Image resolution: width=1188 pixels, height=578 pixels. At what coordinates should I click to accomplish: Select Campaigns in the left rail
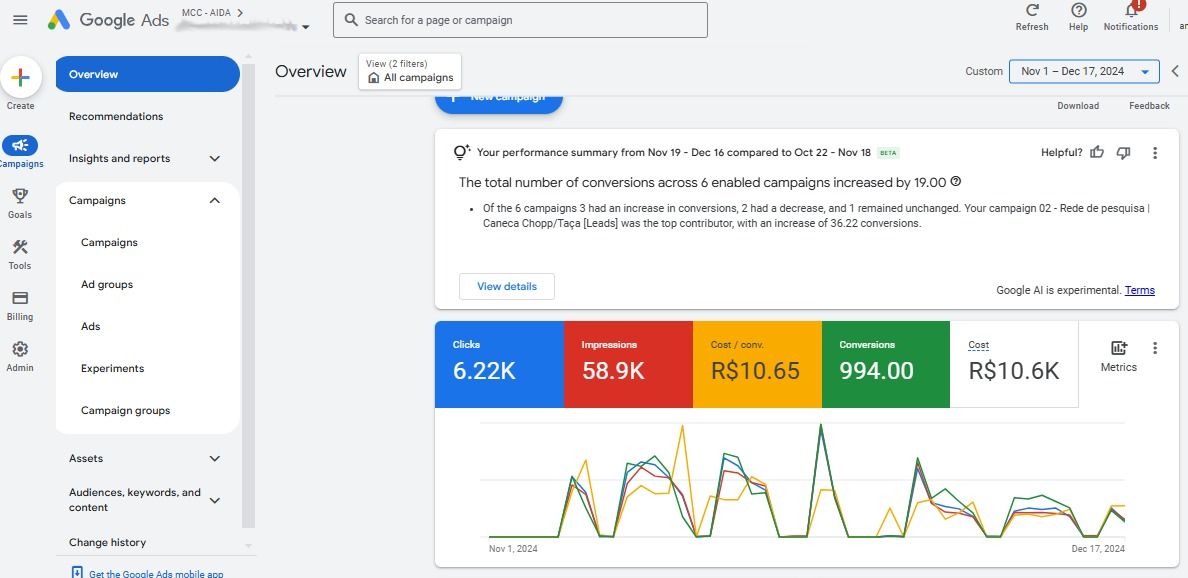(20, 152)
